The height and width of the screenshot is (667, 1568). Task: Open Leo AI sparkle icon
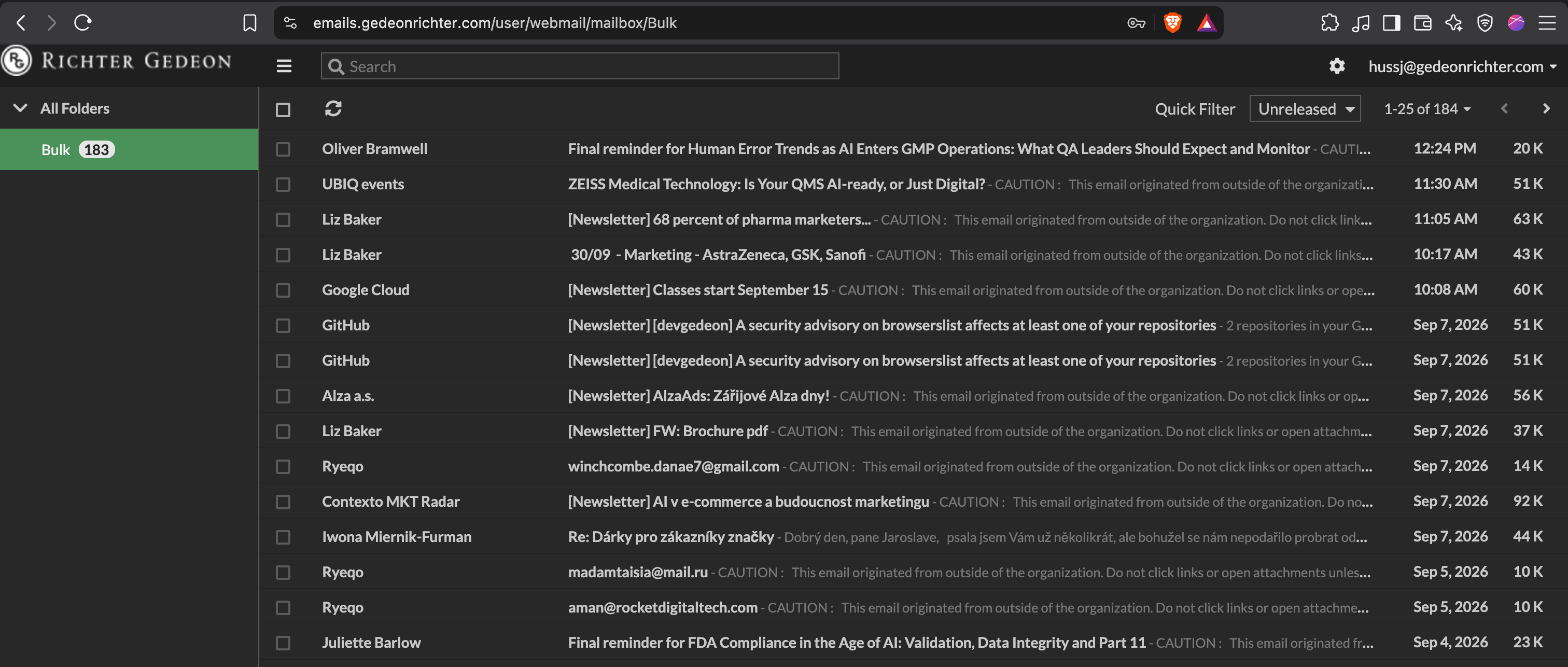coord(1453,23)
